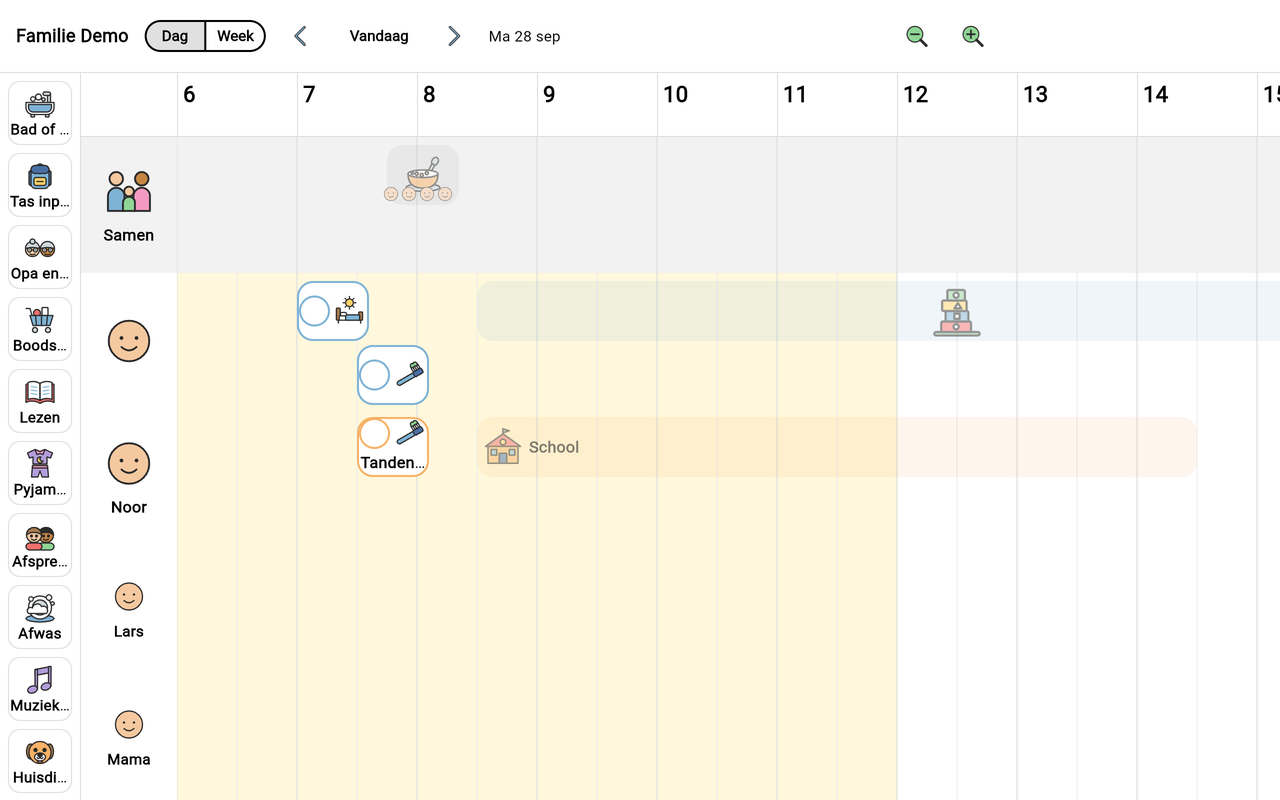The width and height of the screenshot is (1280, 800).
Task: Check off Noor's Tanden... task circle
Action: 374,434
